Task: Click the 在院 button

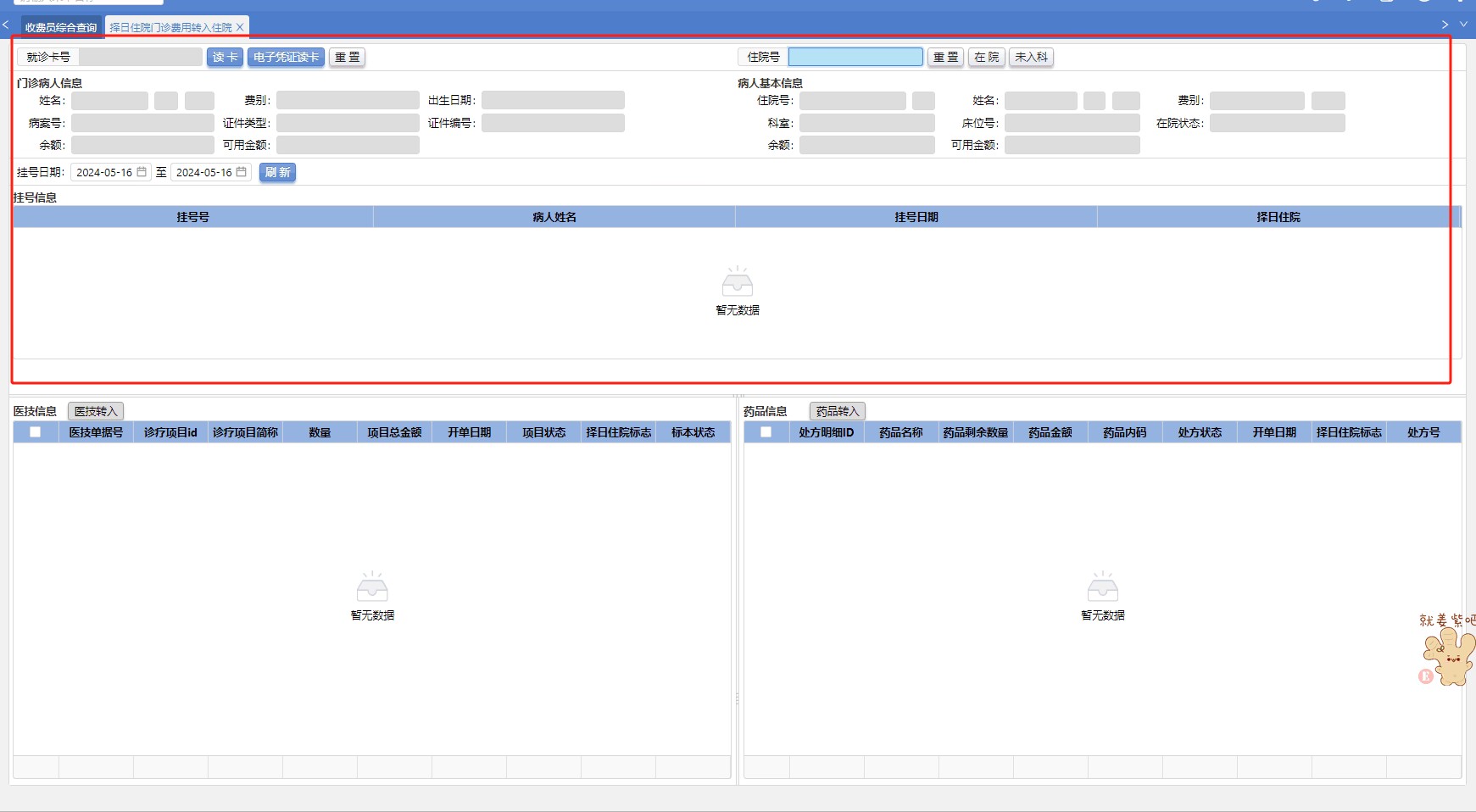Action: (x=986, y=57)
